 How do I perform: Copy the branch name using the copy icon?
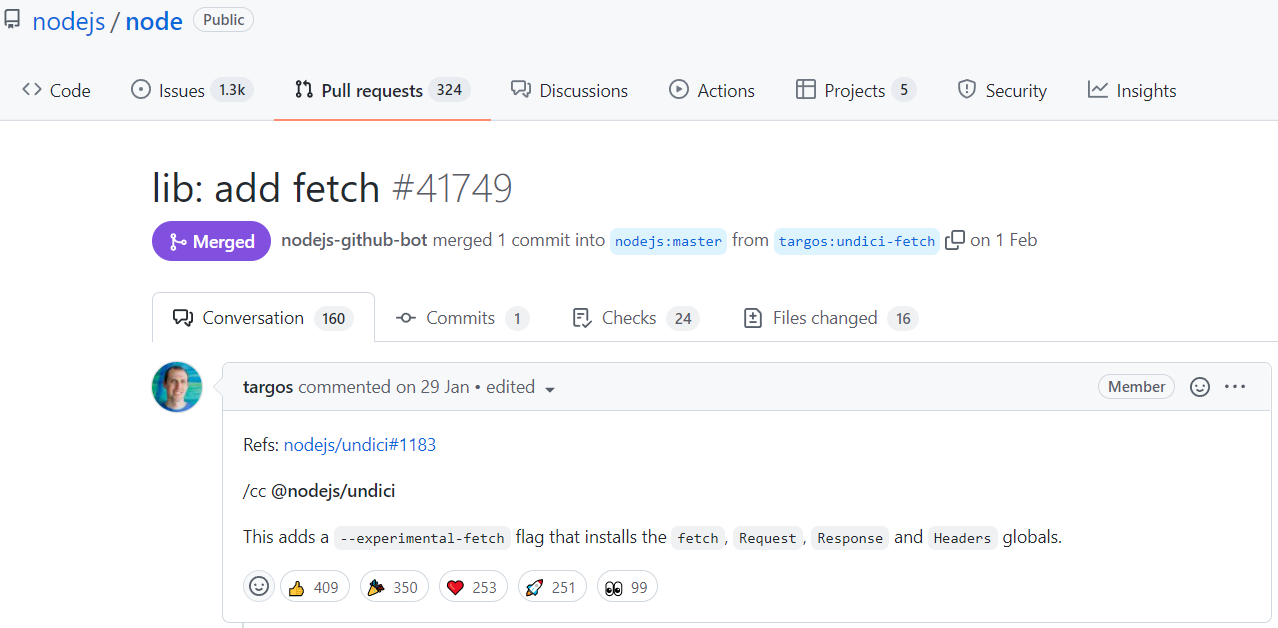click(954, 240)
